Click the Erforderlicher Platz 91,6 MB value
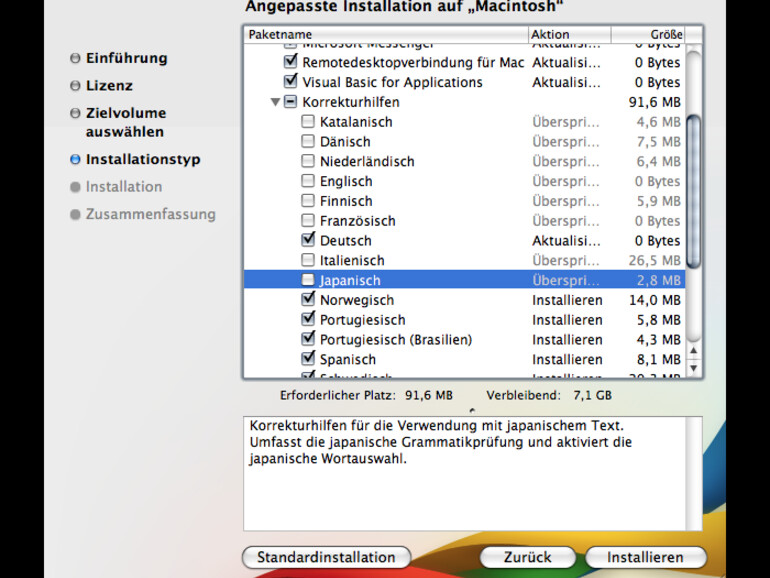The image size is (770, 578). 429,395
